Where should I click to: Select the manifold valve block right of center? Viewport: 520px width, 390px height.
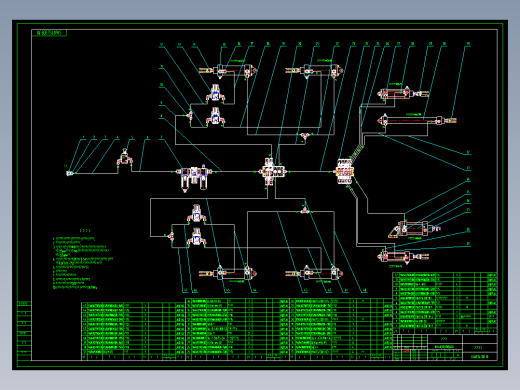(345, 171)
